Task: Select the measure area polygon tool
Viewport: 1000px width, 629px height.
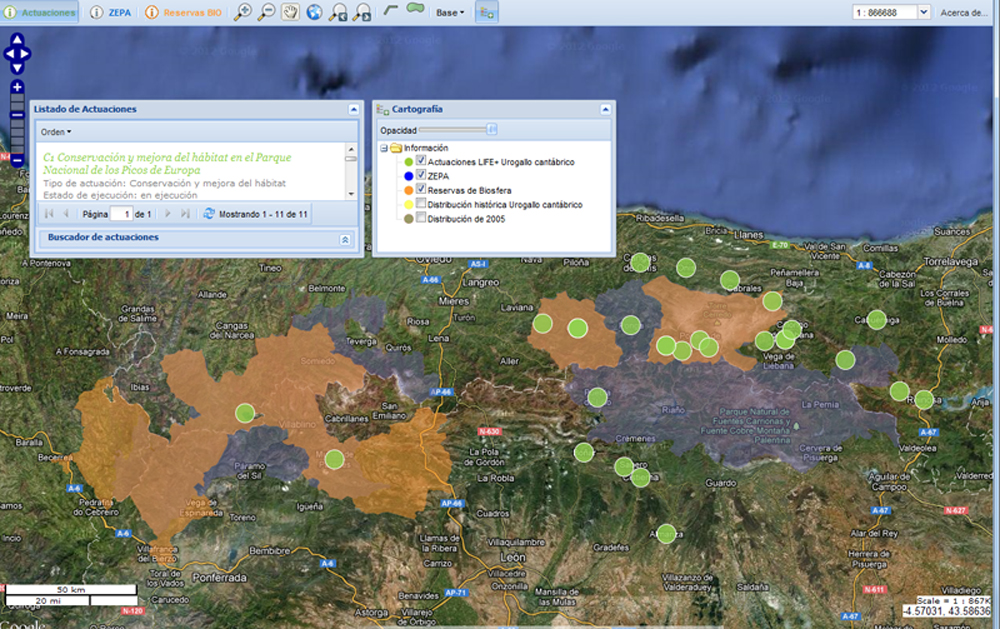Action: (x=415, y=11)
